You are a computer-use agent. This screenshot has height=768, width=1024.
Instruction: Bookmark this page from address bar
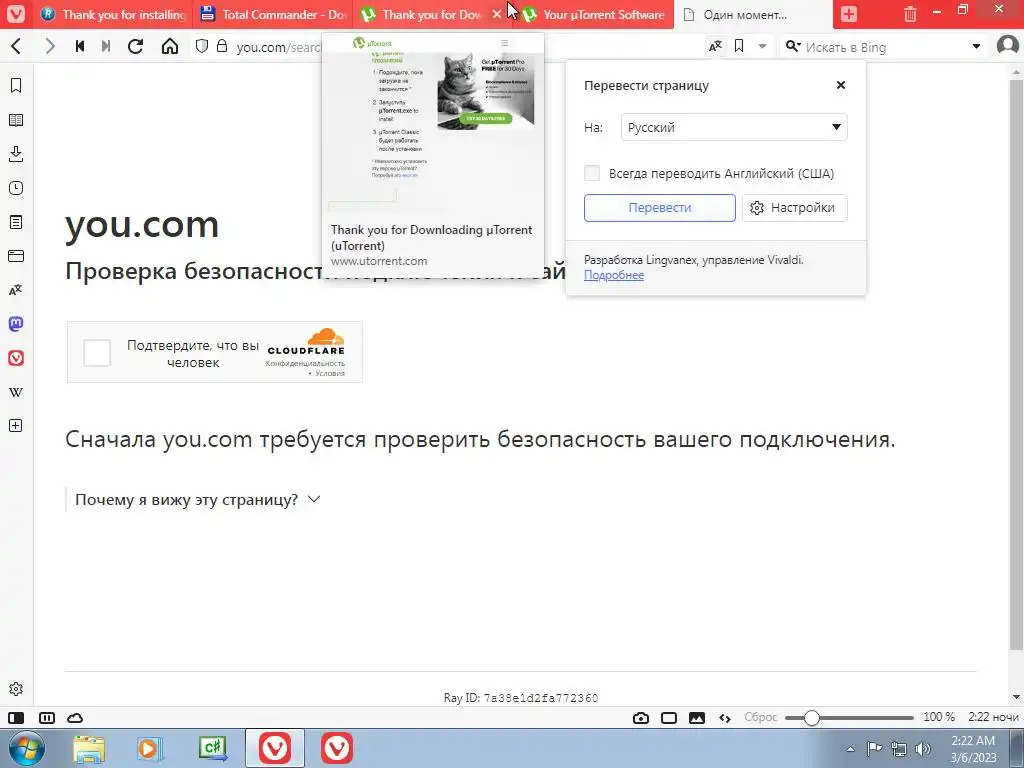739,46
